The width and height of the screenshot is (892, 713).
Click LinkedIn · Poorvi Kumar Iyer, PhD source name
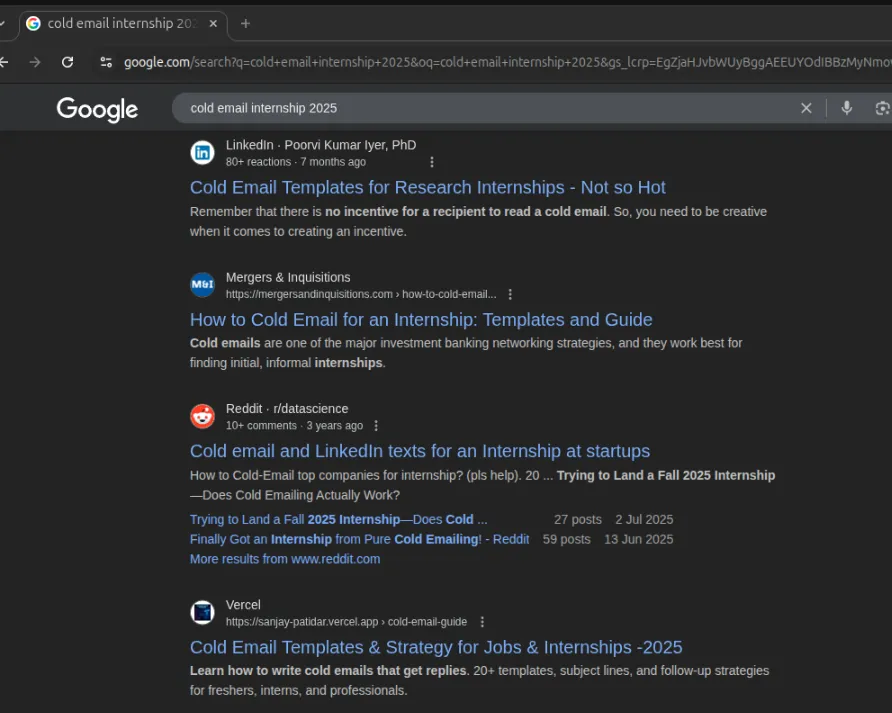click(x=321, y=145)
